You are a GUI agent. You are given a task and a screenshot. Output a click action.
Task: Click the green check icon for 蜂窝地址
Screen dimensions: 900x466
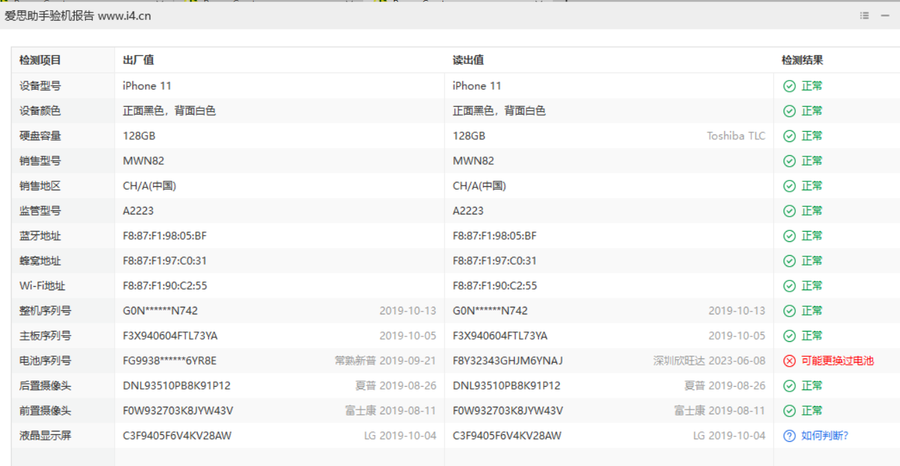pyautogui.click(x=789, y=261)
